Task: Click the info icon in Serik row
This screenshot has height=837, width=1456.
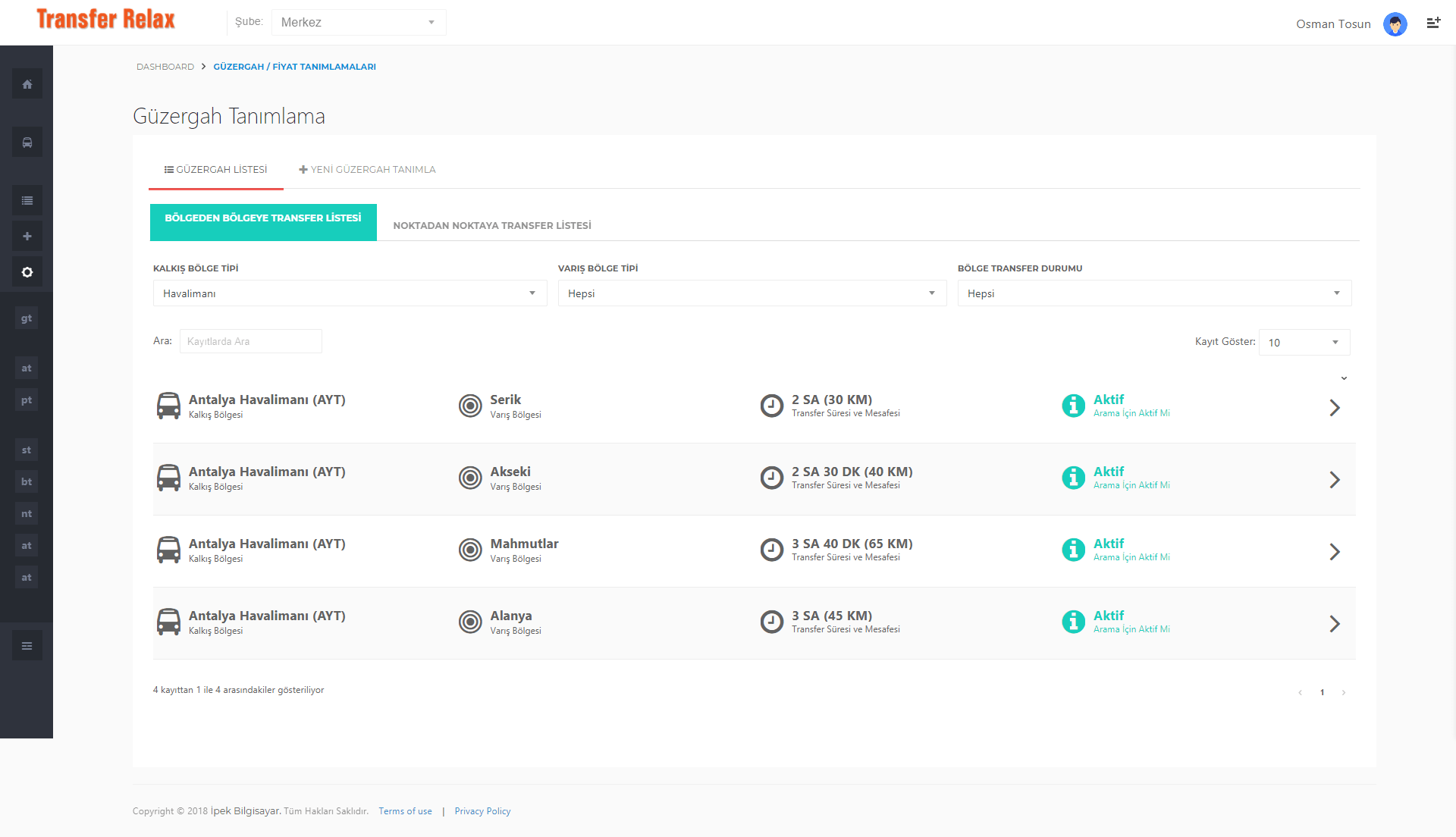Action: 1073,406
